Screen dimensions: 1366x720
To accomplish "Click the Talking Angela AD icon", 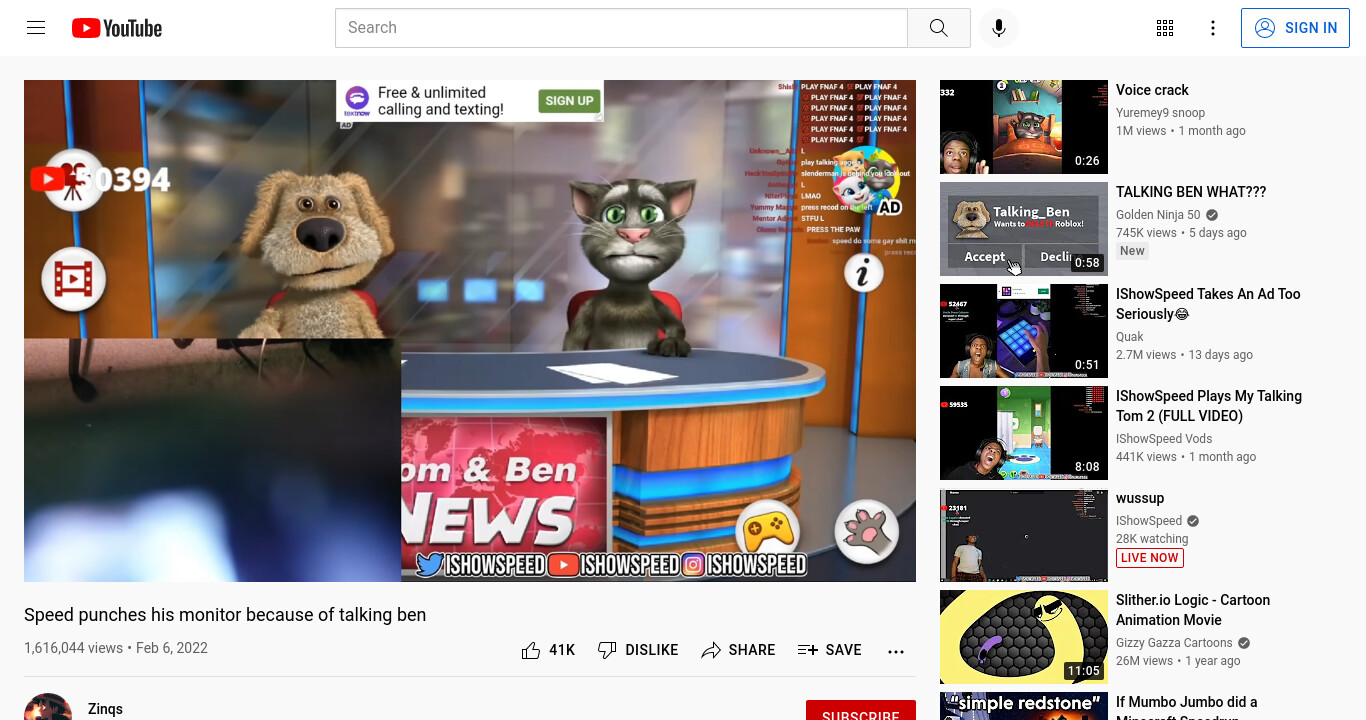I will click(867, 182).
